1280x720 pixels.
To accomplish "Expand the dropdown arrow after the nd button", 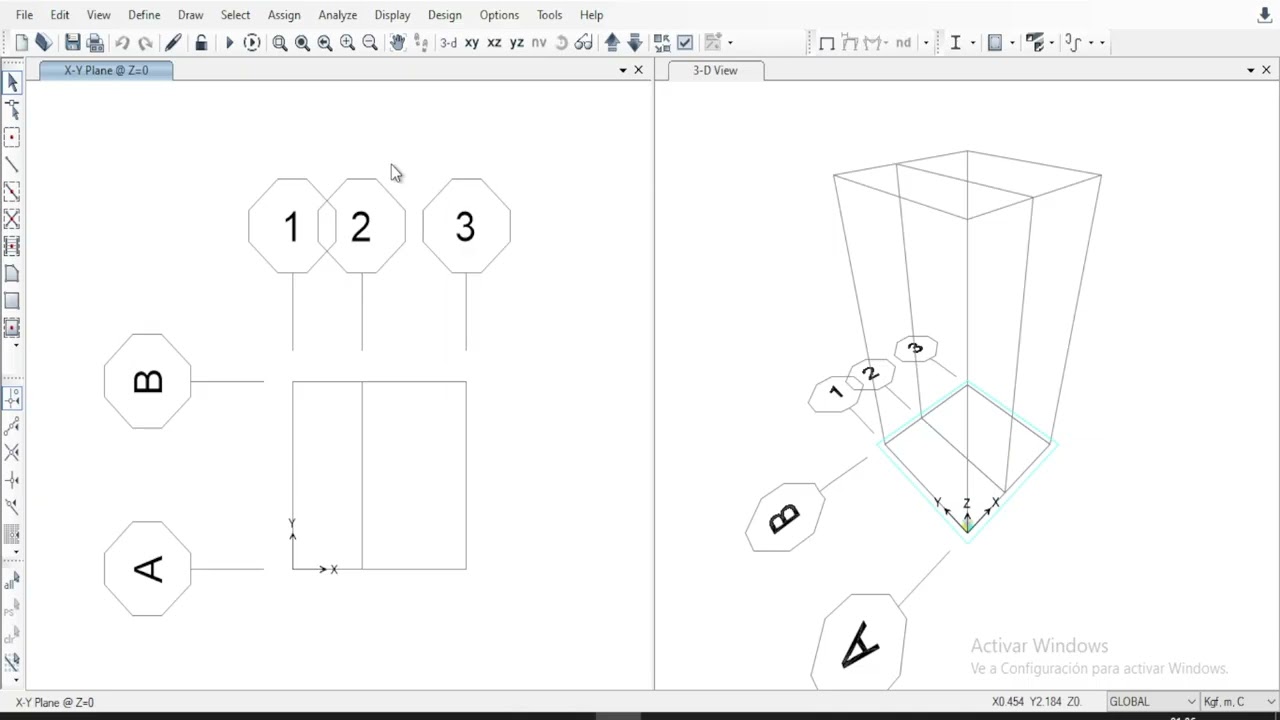I will [x=926, y=42].
